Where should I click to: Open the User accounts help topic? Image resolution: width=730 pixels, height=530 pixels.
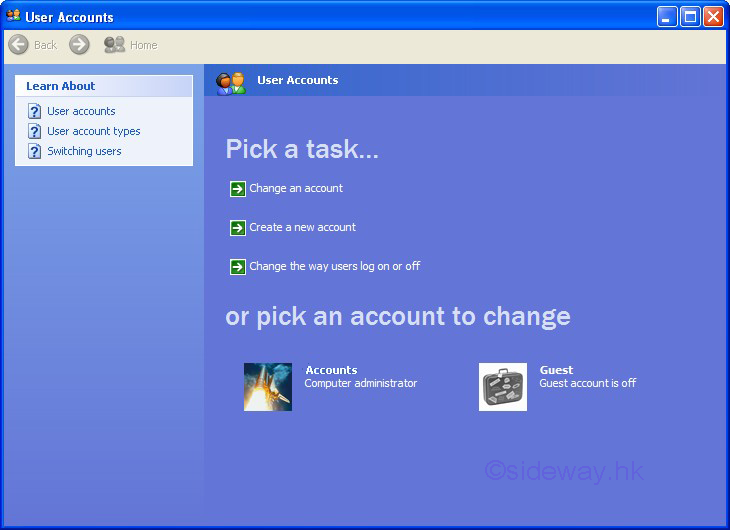[81, 111]
